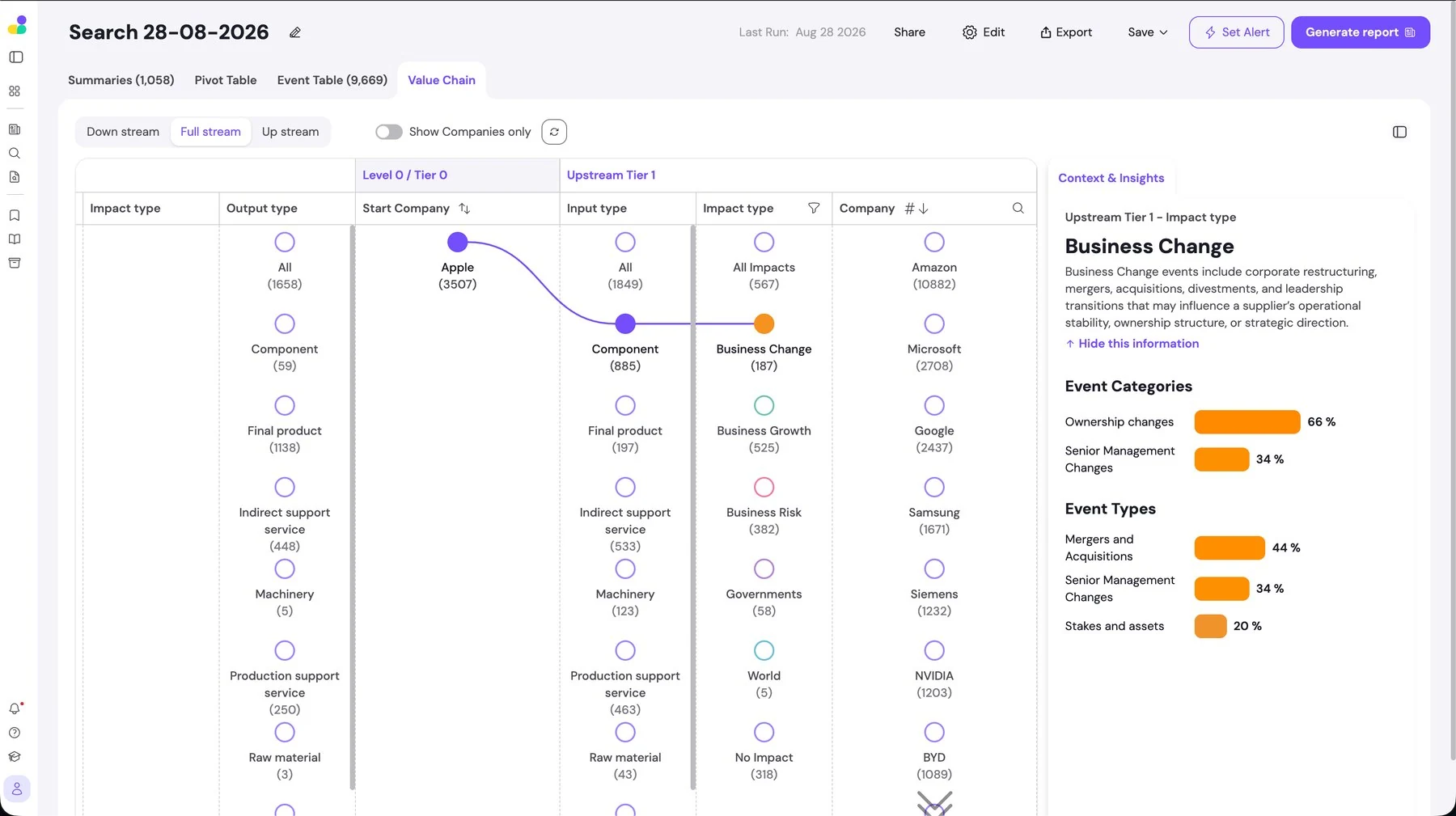Open the archive box icon in sidebar

tap(15, 263)
